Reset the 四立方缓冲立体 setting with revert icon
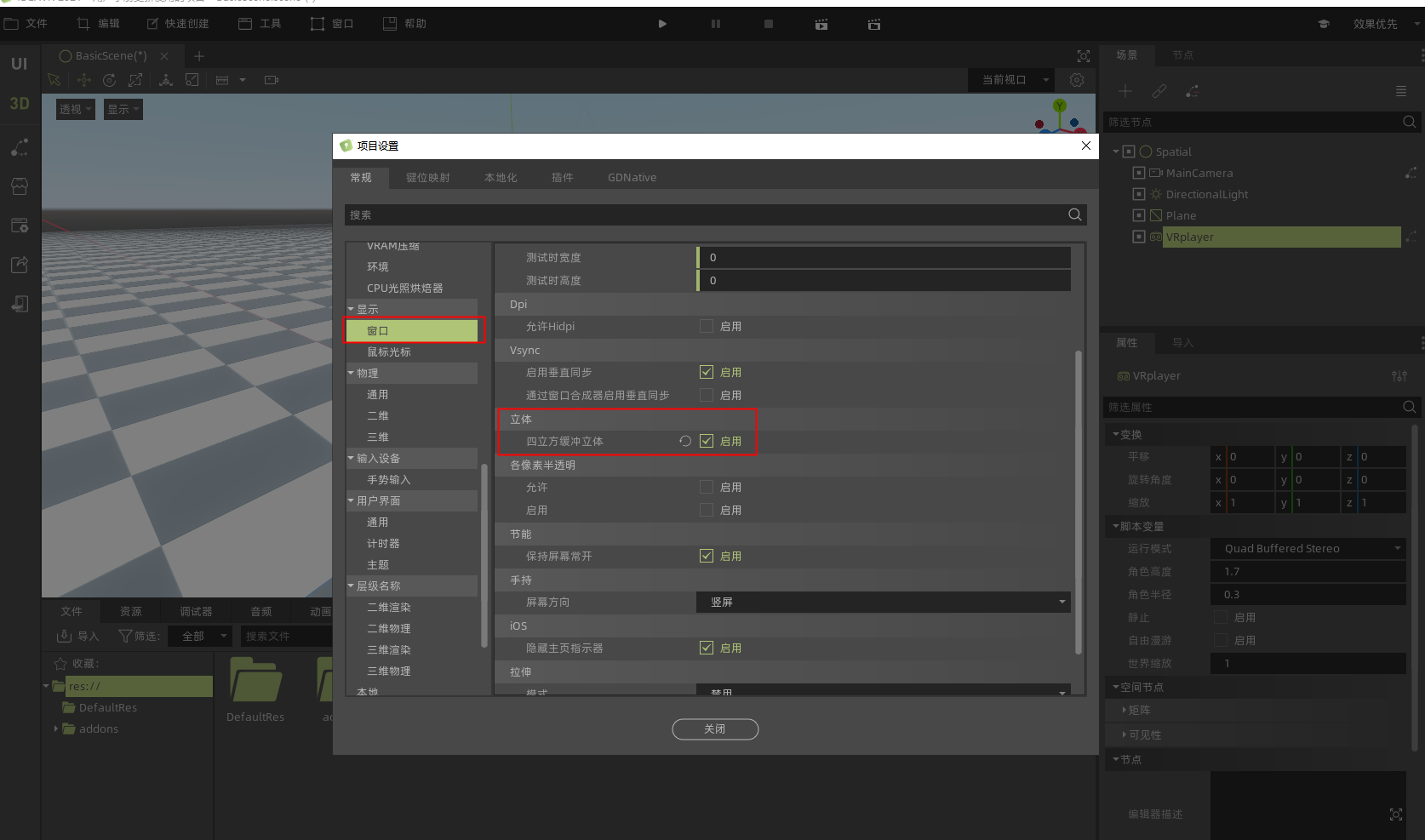The image size is (1425, 840). [x=685, y=441]
